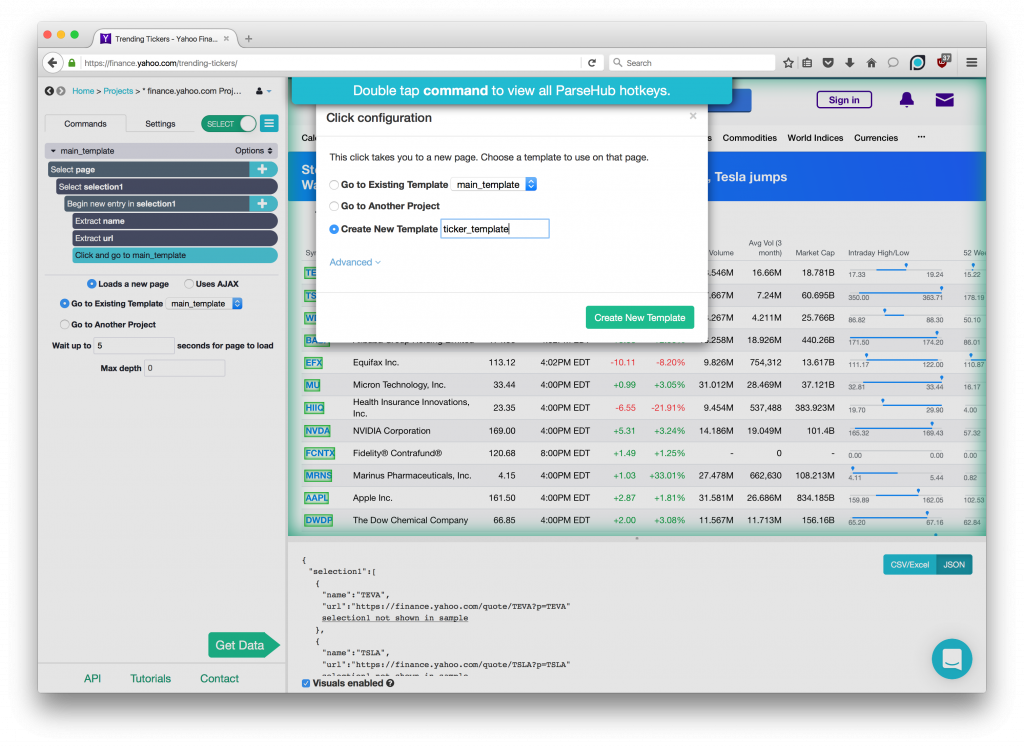Reload the page with the refresh icon
This screenshot has height=747, width=1024.
coord(592,63)
